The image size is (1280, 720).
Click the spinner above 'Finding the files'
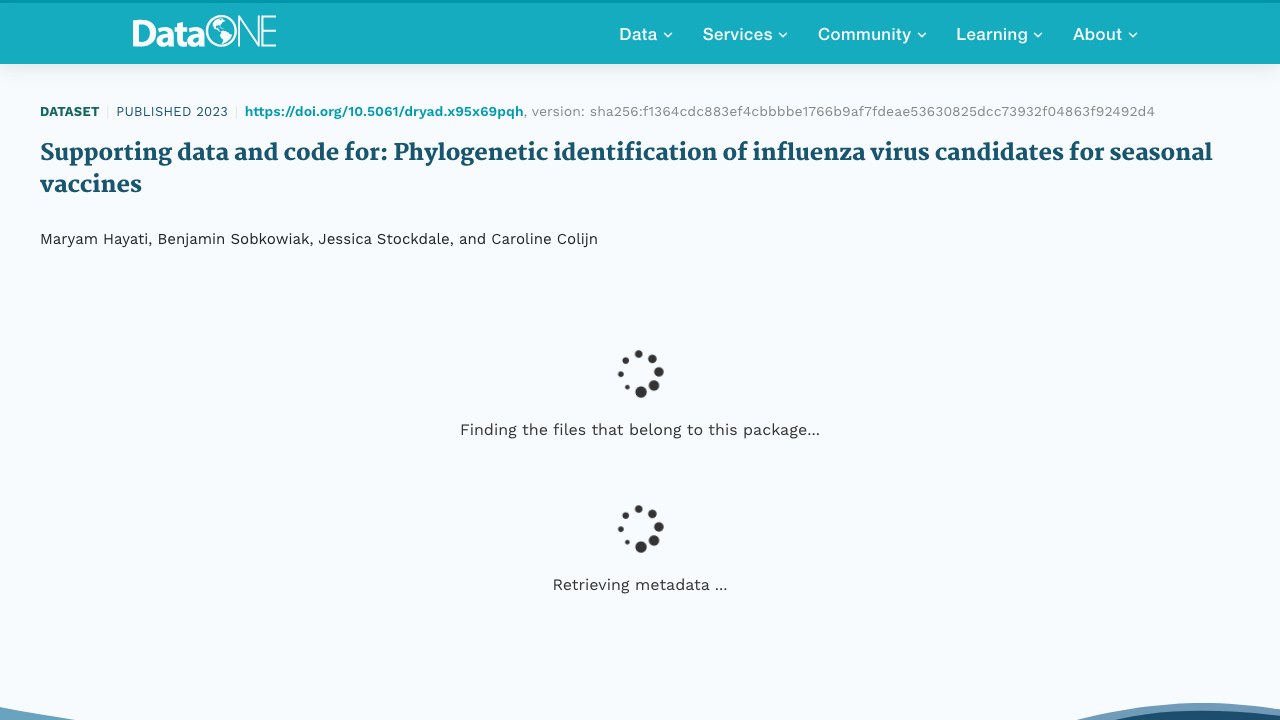point(640,374)
